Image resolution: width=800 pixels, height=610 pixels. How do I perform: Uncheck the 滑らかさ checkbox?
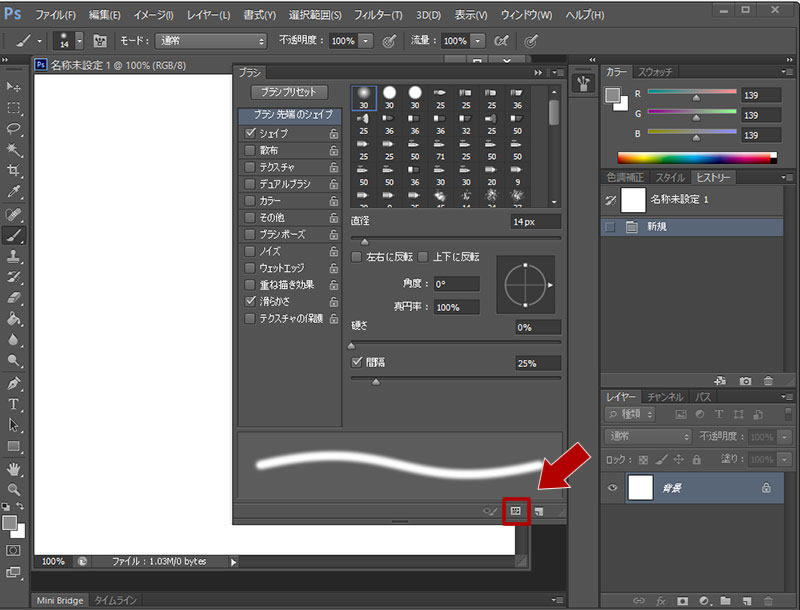(250, 301)
